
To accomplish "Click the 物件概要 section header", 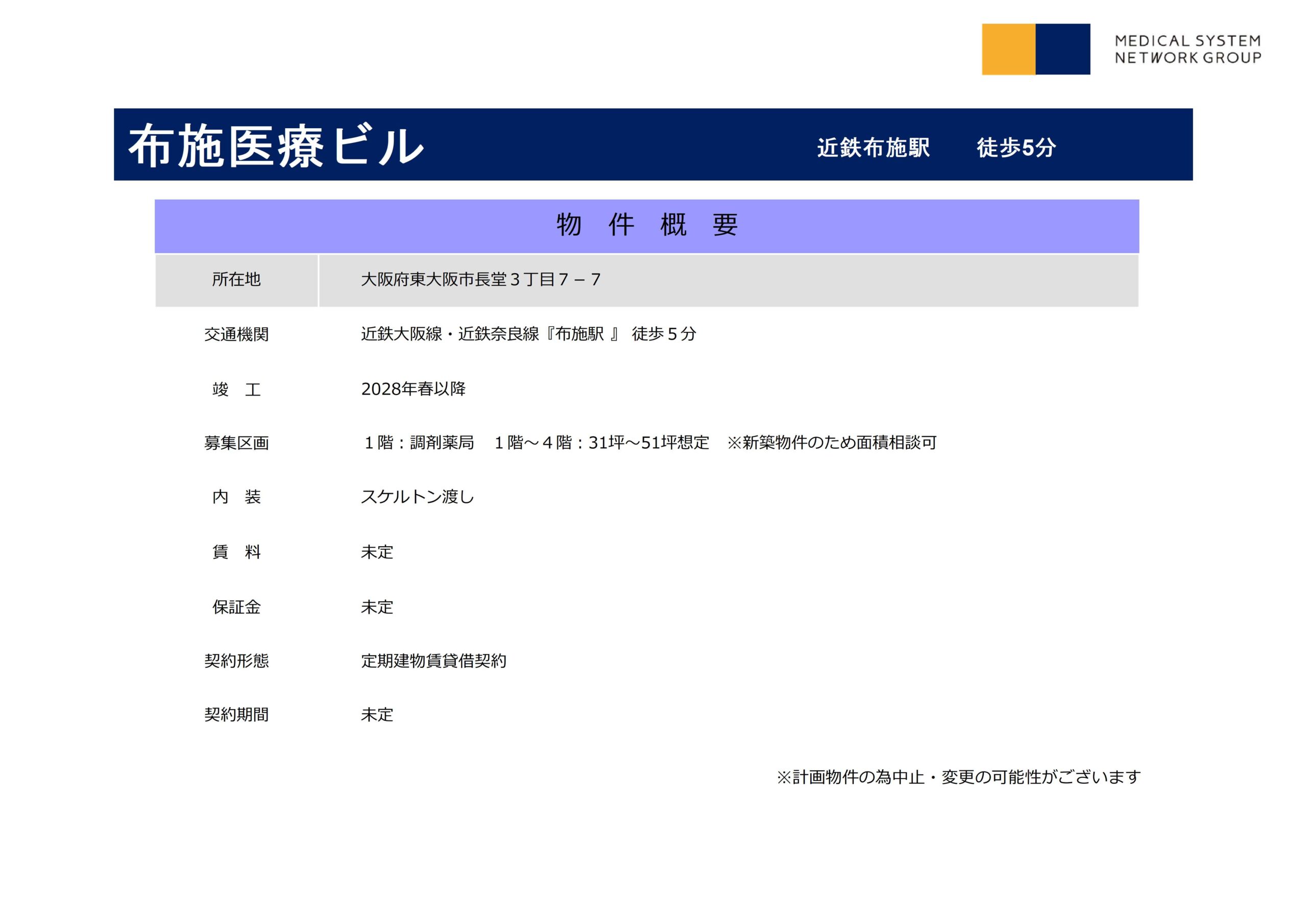I will click(x=647, y=225).
